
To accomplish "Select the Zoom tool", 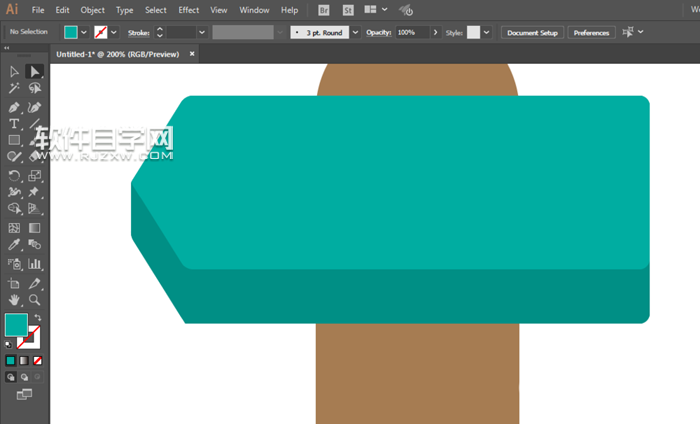I will tap(34, 299).
